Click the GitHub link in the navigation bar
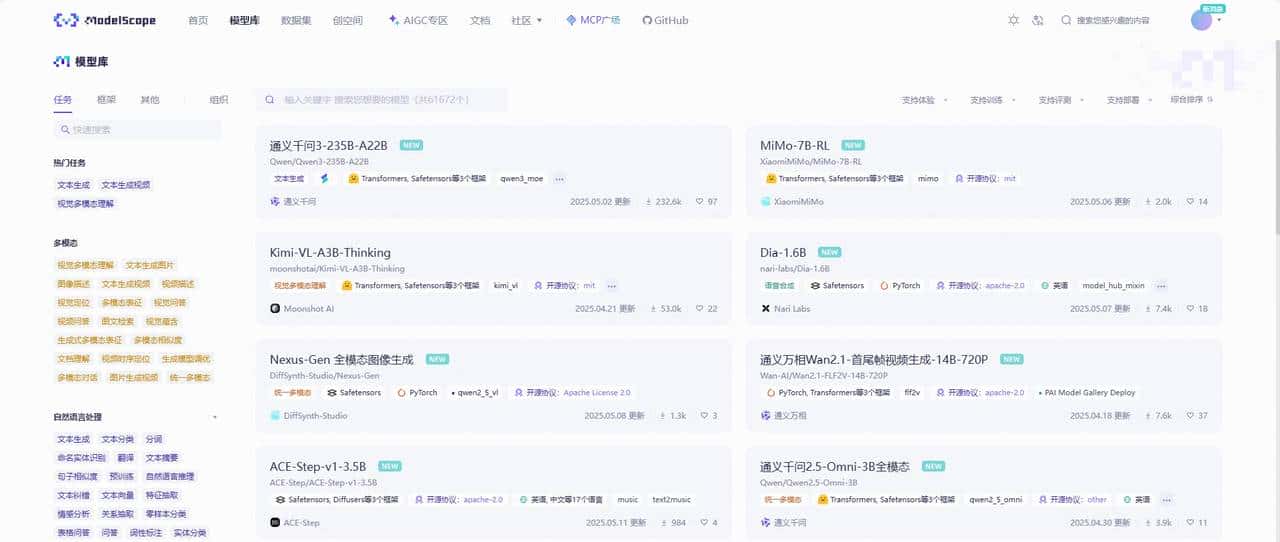The image size is (1280, 542). point(665,20)
